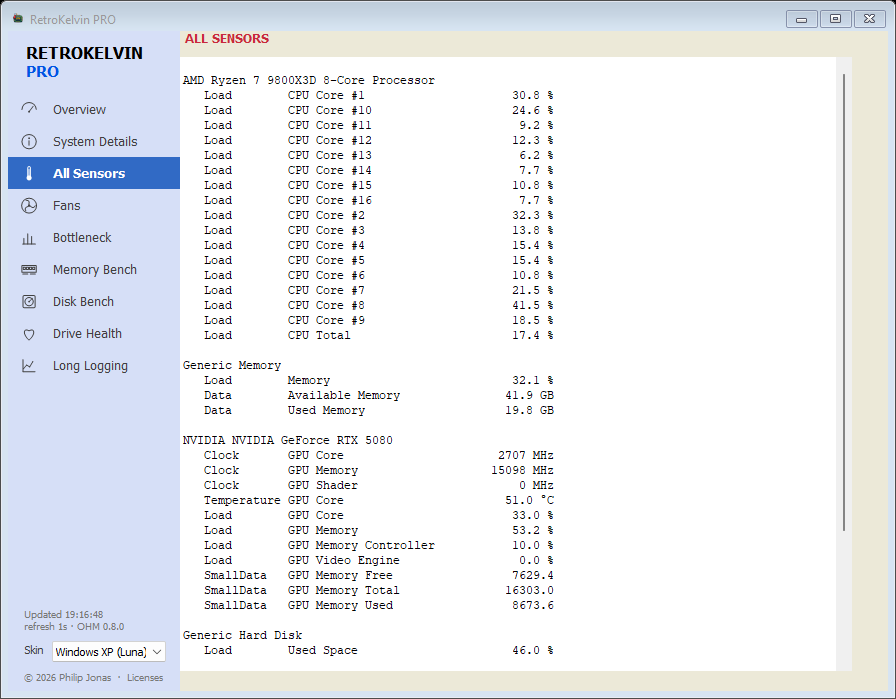Click the refresh 1s OHM 0.8.0 text

coord(74,626)
